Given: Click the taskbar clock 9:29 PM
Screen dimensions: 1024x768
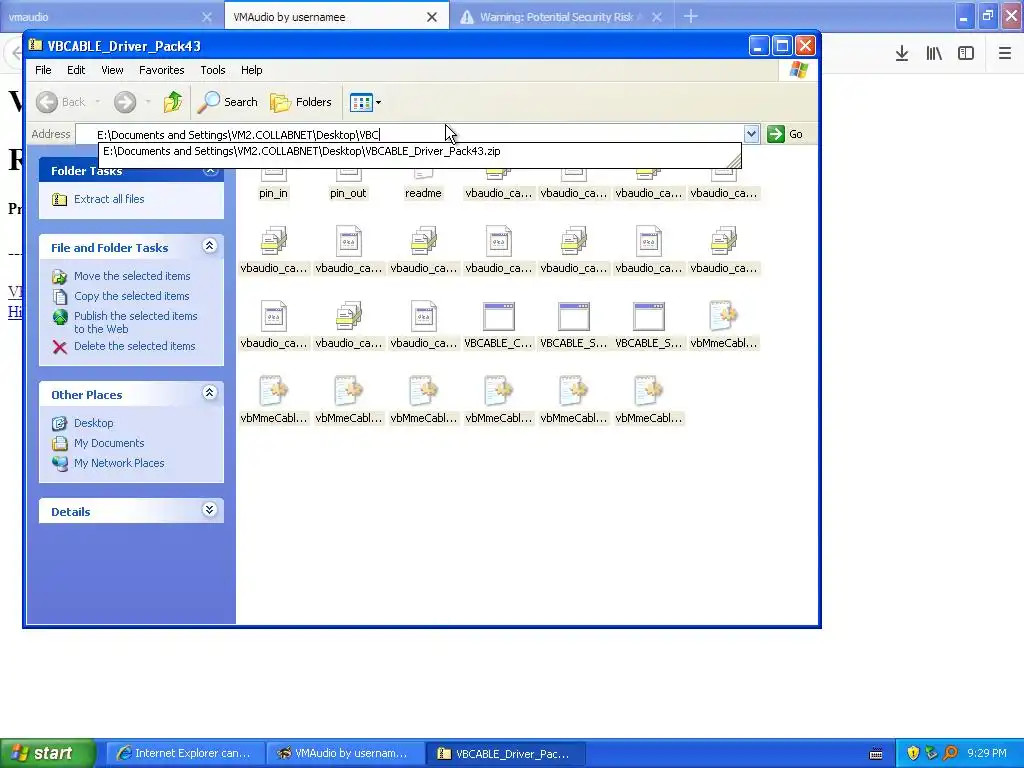Looking at the screenshot, I should coord(987,754).
